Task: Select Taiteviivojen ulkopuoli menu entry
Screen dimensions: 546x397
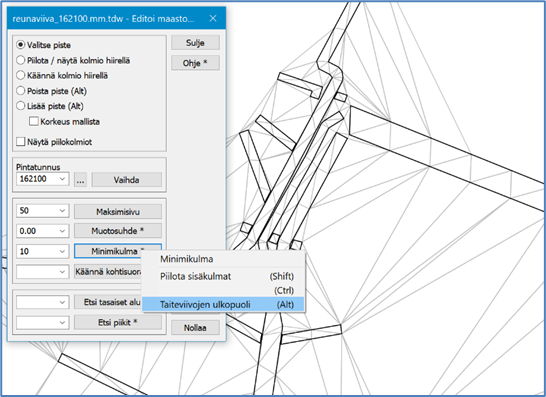Action: [223, 304]
